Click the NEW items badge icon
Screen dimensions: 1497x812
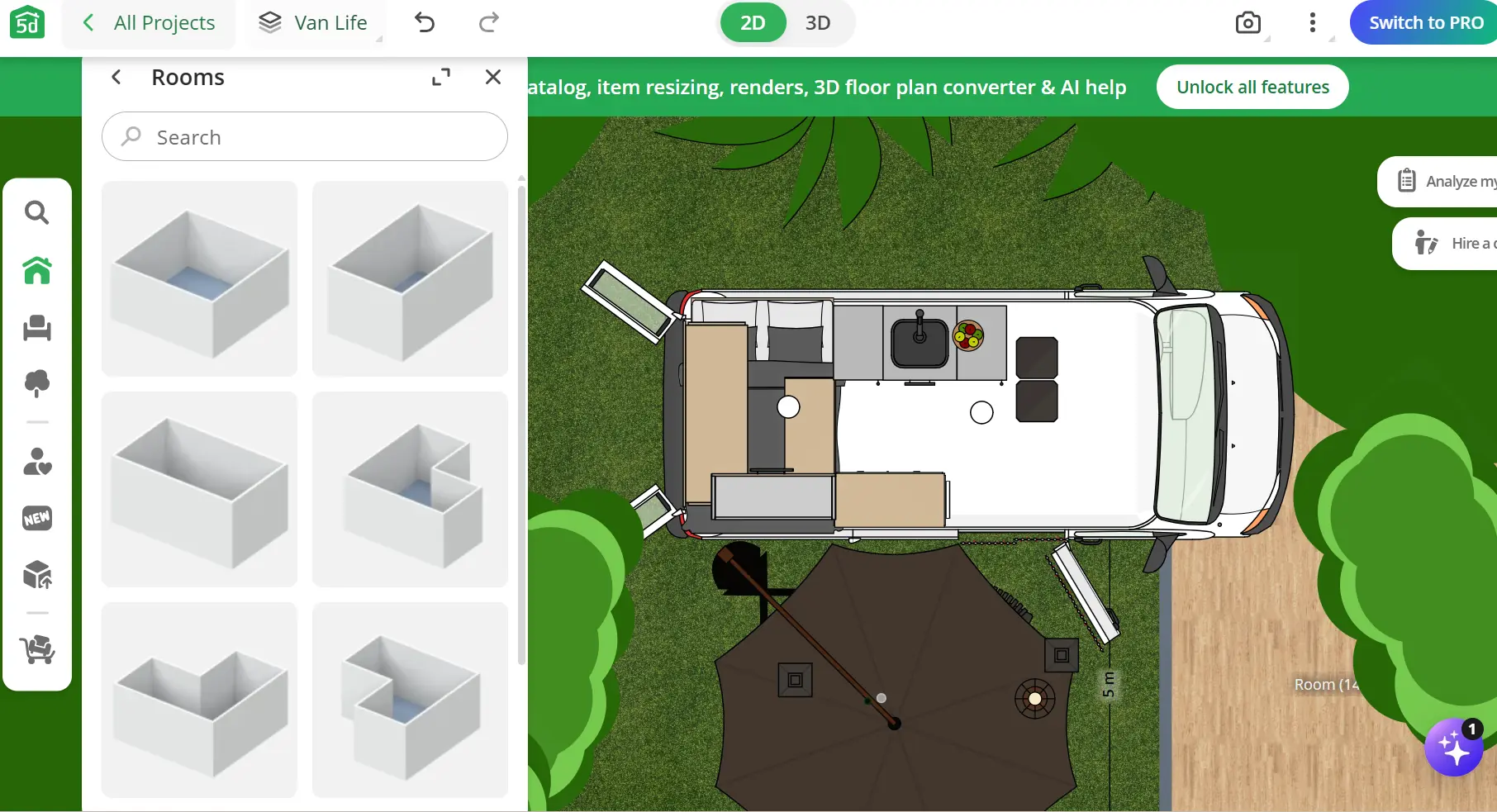tap(36, 519)
